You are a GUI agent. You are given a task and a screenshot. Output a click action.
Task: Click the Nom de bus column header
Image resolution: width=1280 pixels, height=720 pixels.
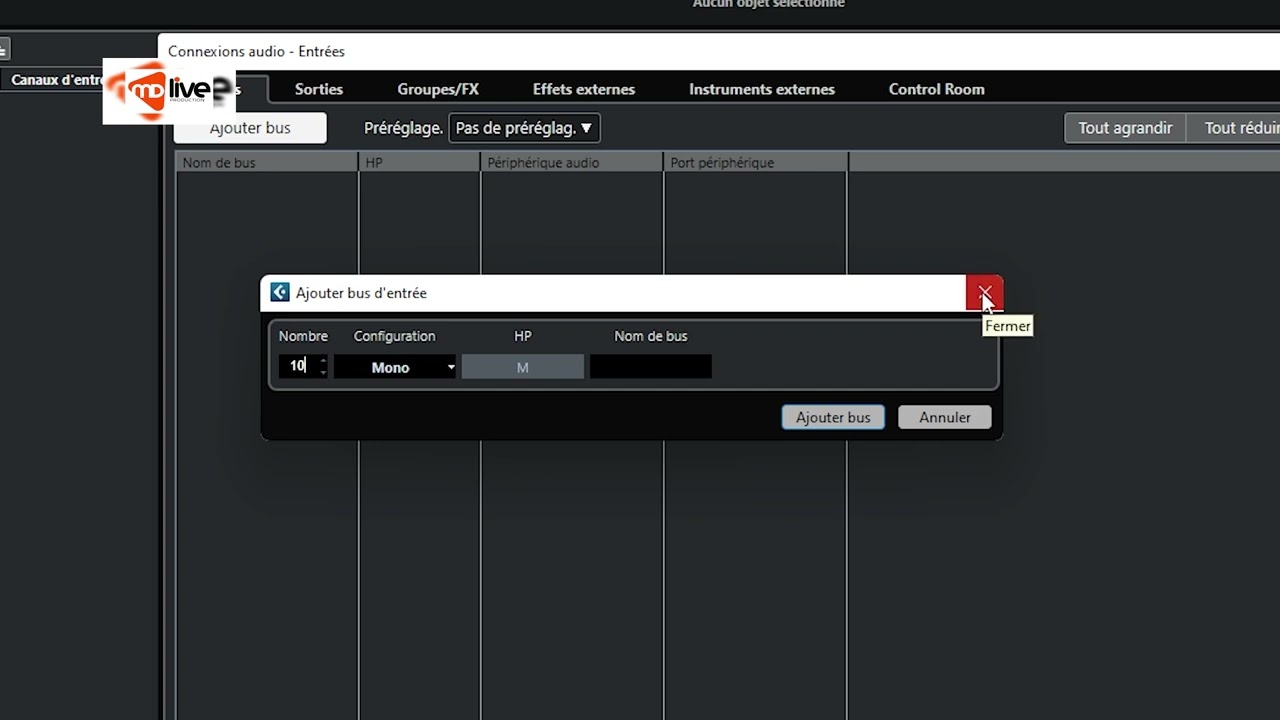267,162
